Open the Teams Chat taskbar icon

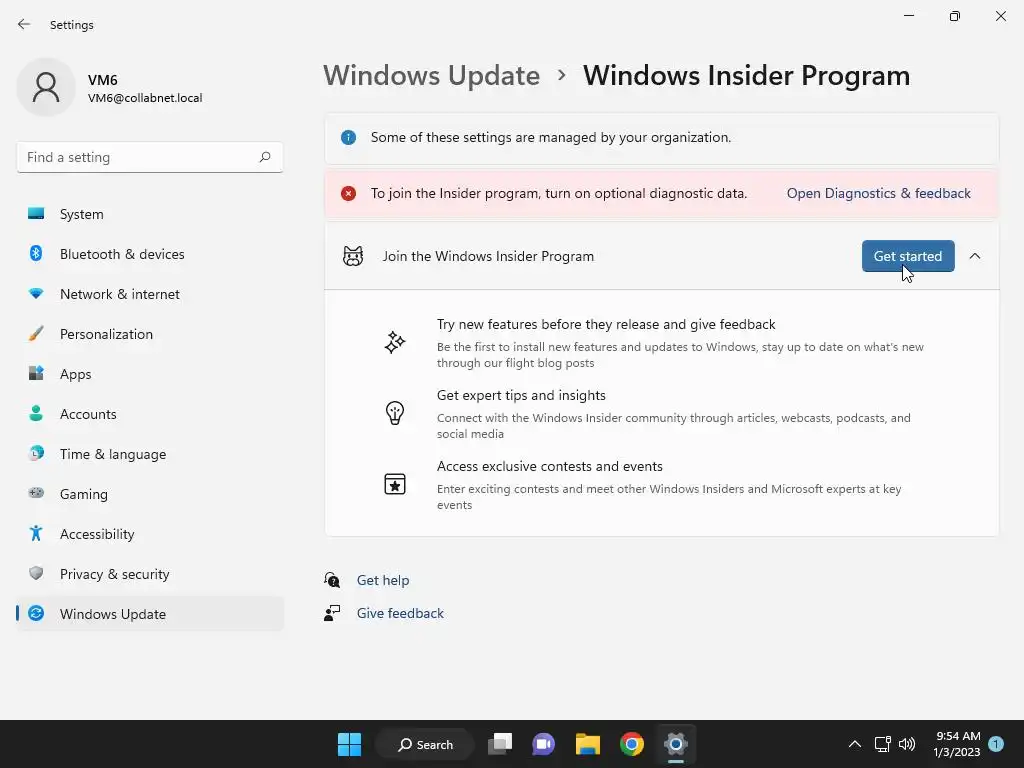pyautogui.click(x=543, y=744)
